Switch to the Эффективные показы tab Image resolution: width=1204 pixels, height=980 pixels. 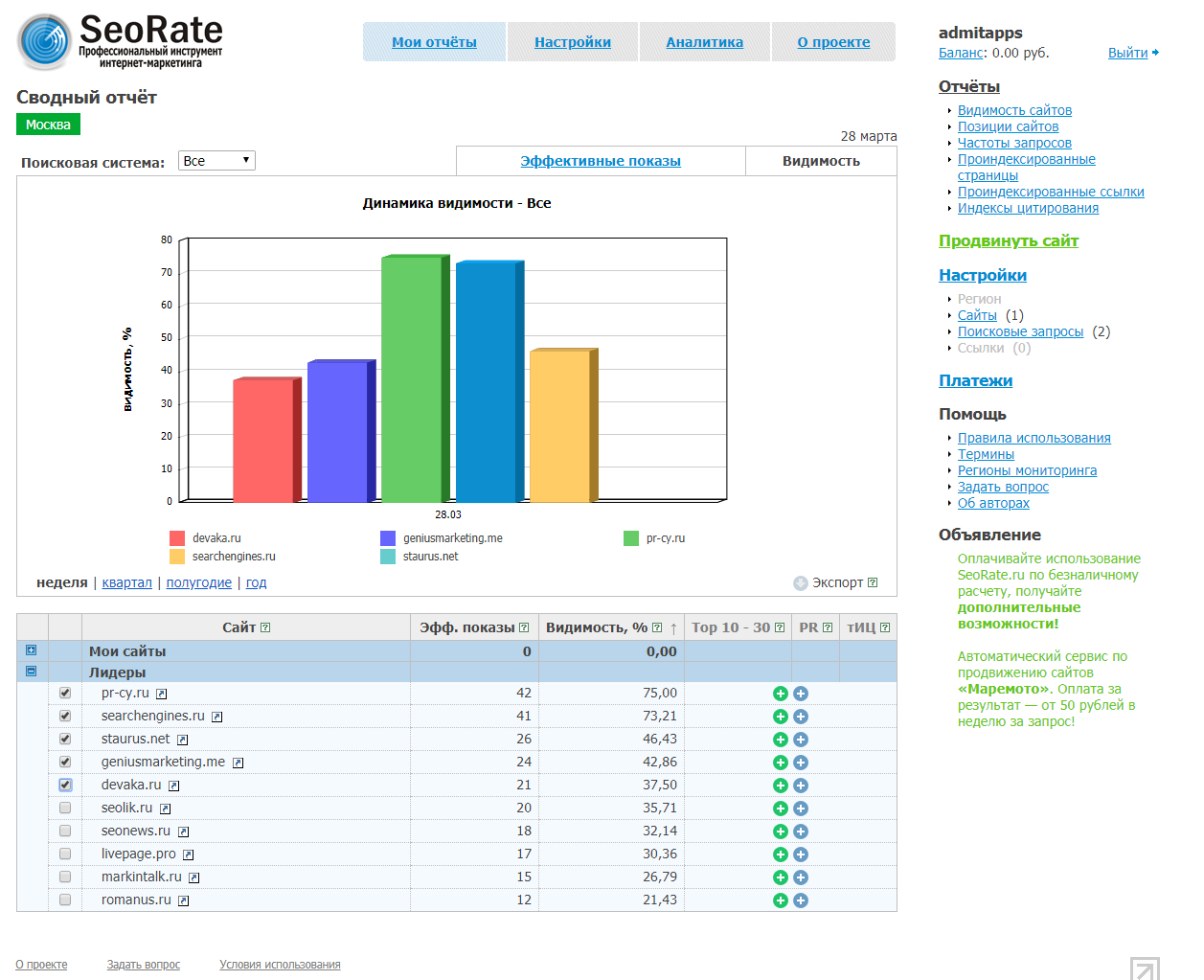[601, 161]
